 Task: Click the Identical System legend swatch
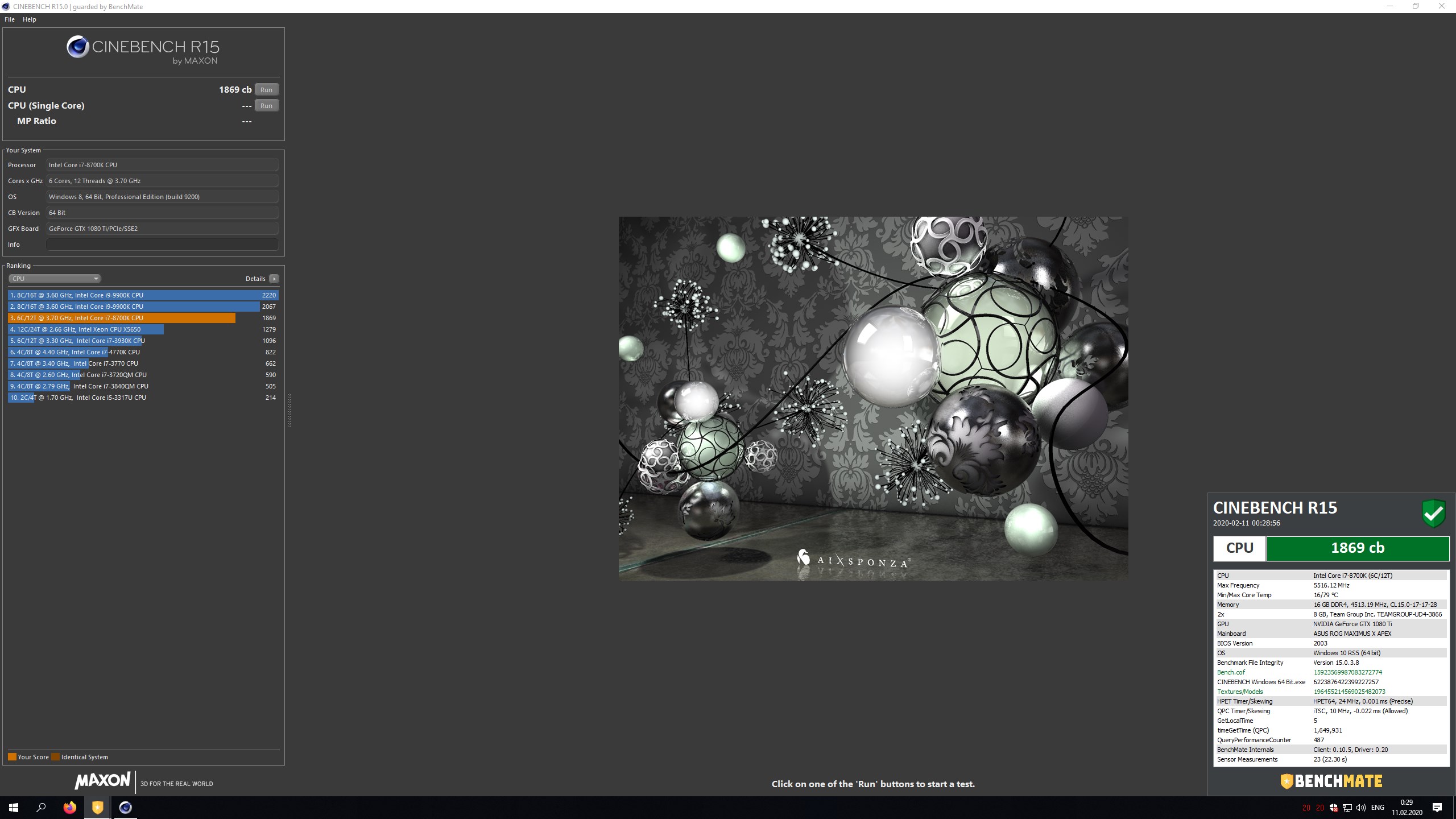[55, 757]
